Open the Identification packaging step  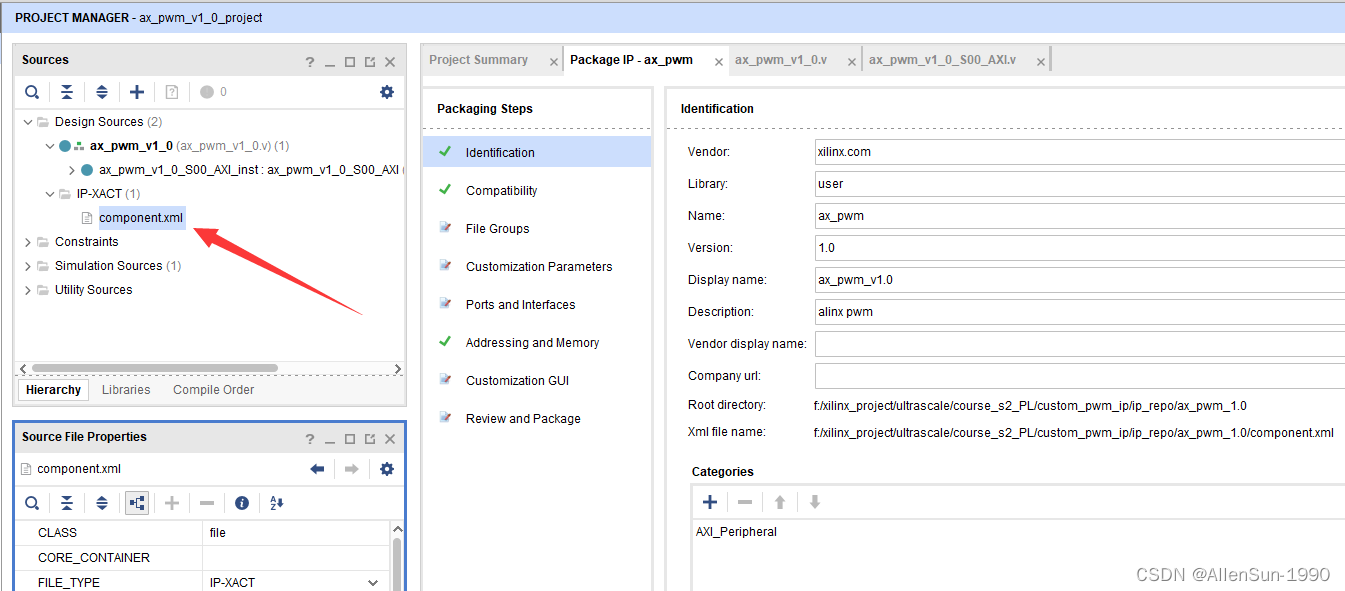538,153
